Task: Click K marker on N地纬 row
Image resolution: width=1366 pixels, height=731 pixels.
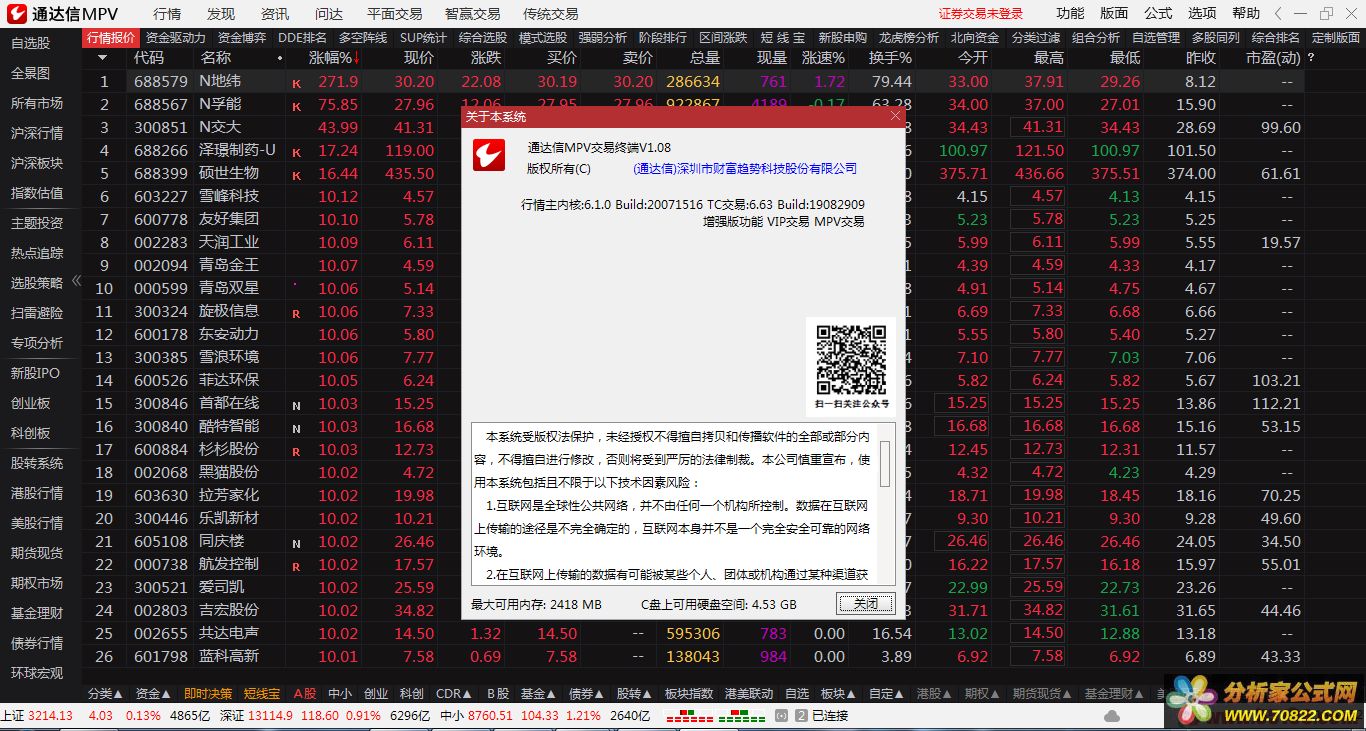Action: 296,83
